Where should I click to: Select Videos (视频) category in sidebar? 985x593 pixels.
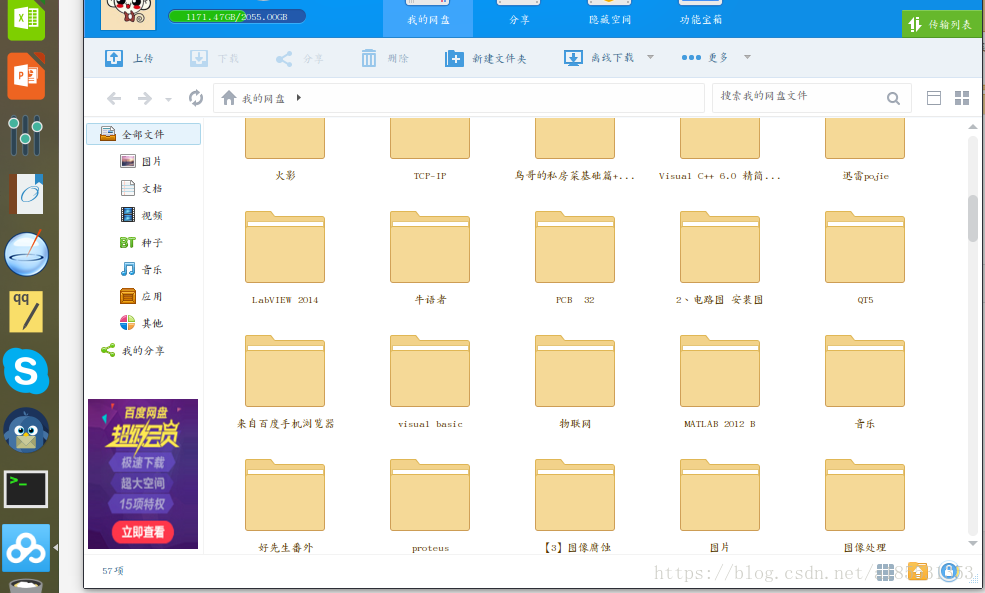click(141, 215)
